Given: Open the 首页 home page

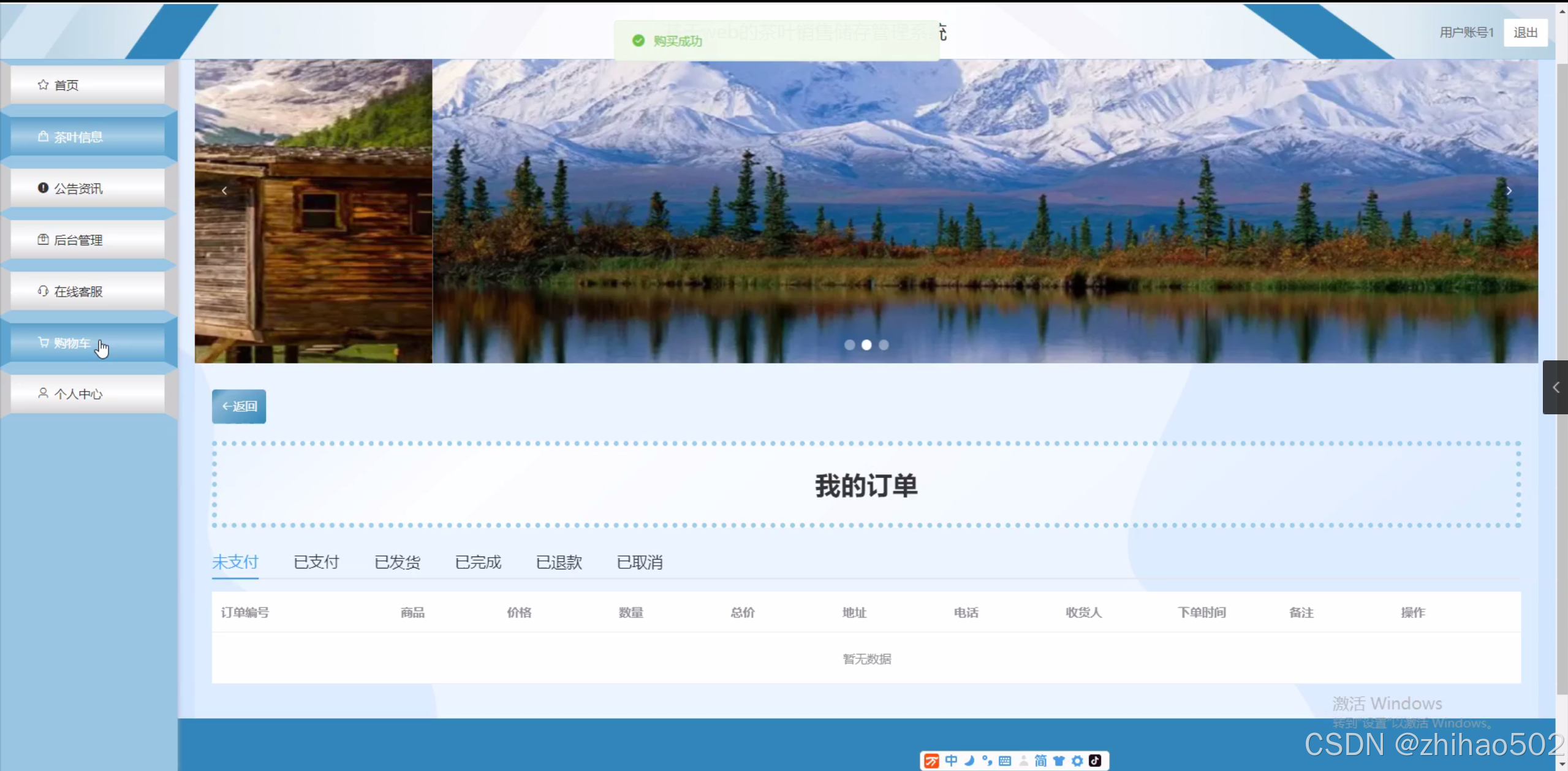Looking at the screenshot, I should point(66,85).
